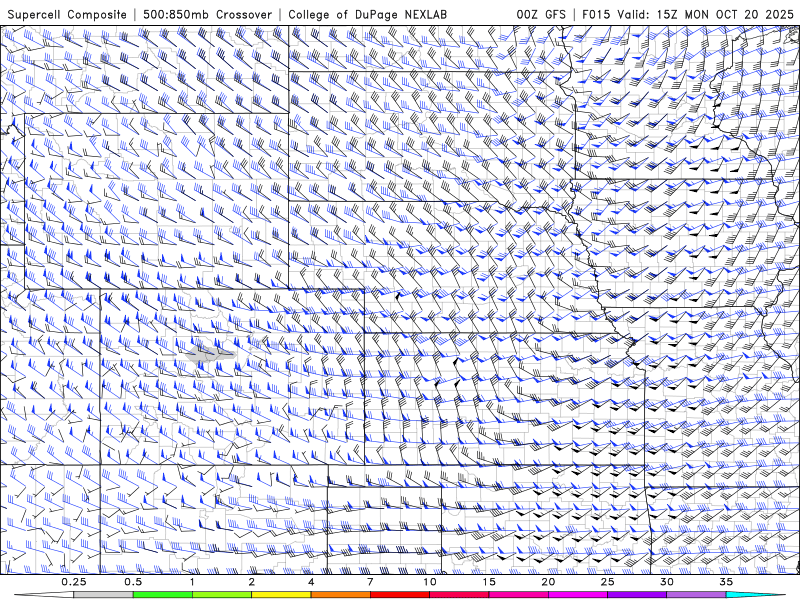Click the "10" legend value
The width and height of the screenshot is (800, 600).
coord(430,582)
